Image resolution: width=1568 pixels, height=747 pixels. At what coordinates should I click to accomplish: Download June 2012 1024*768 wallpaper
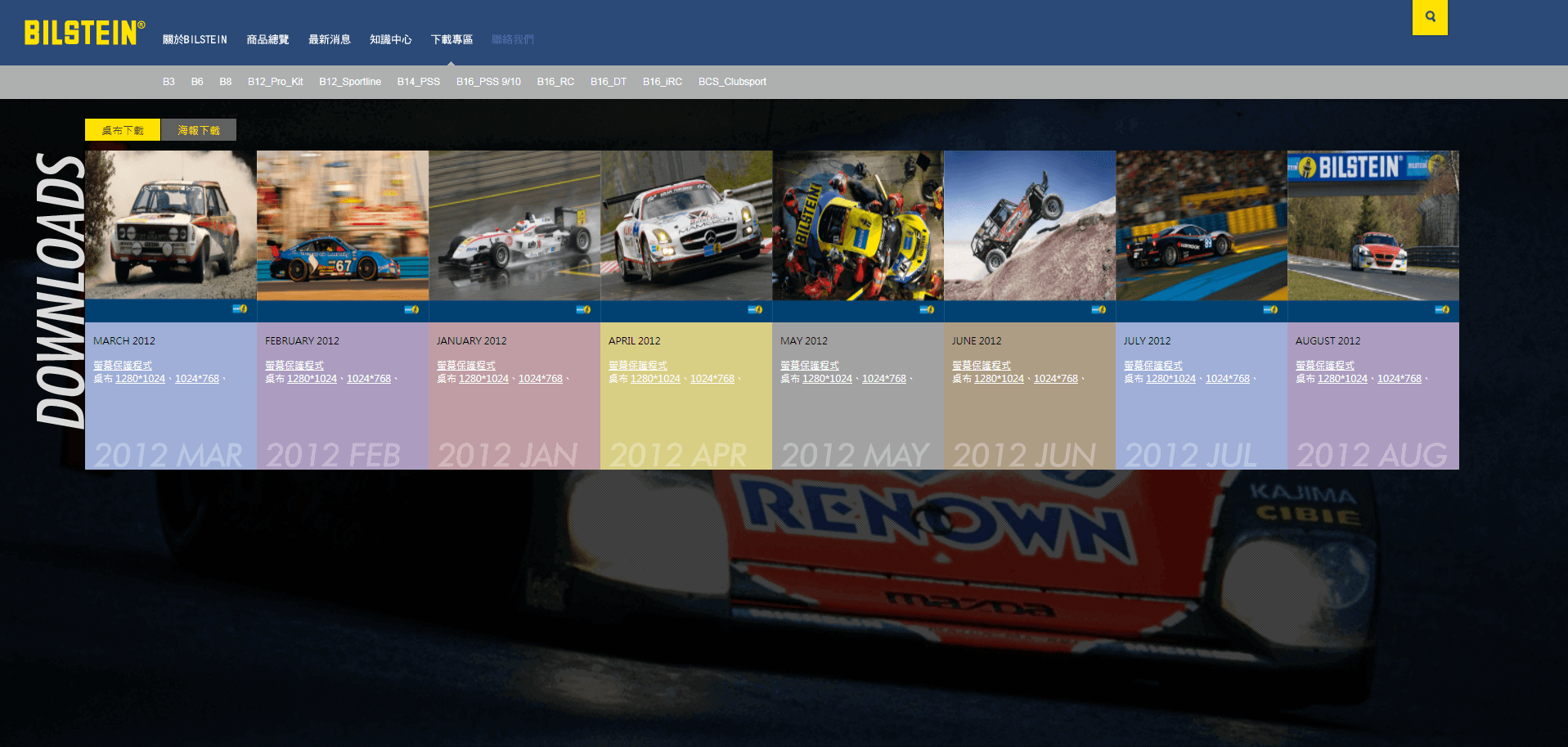[1056, 379]
